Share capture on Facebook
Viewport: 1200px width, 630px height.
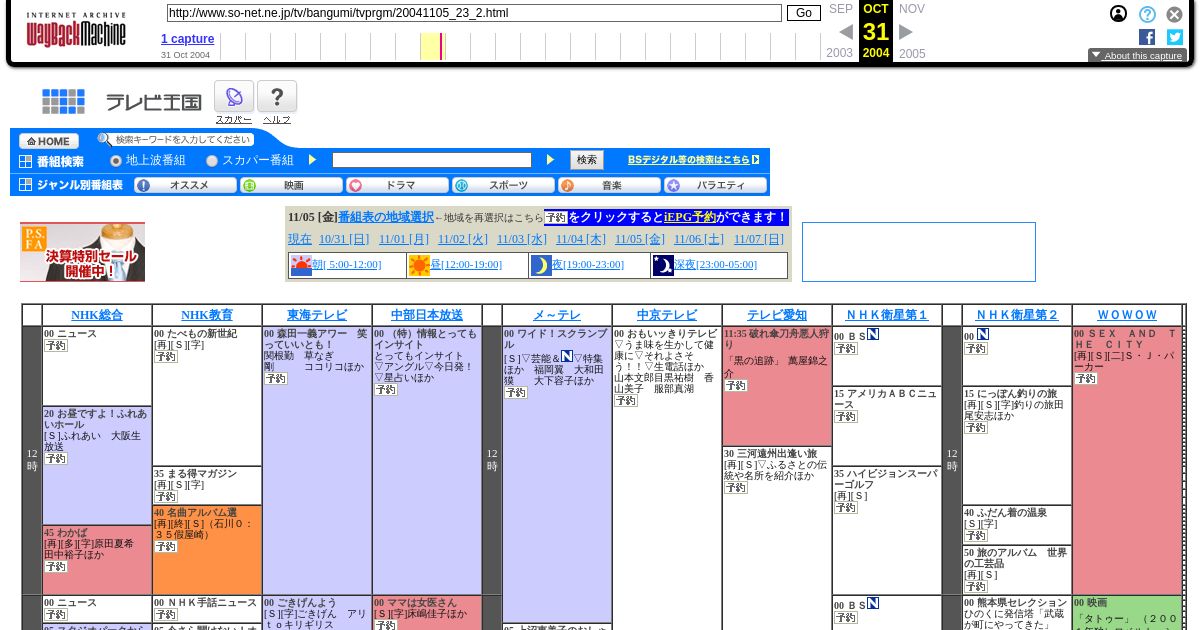pos(1147,37)
